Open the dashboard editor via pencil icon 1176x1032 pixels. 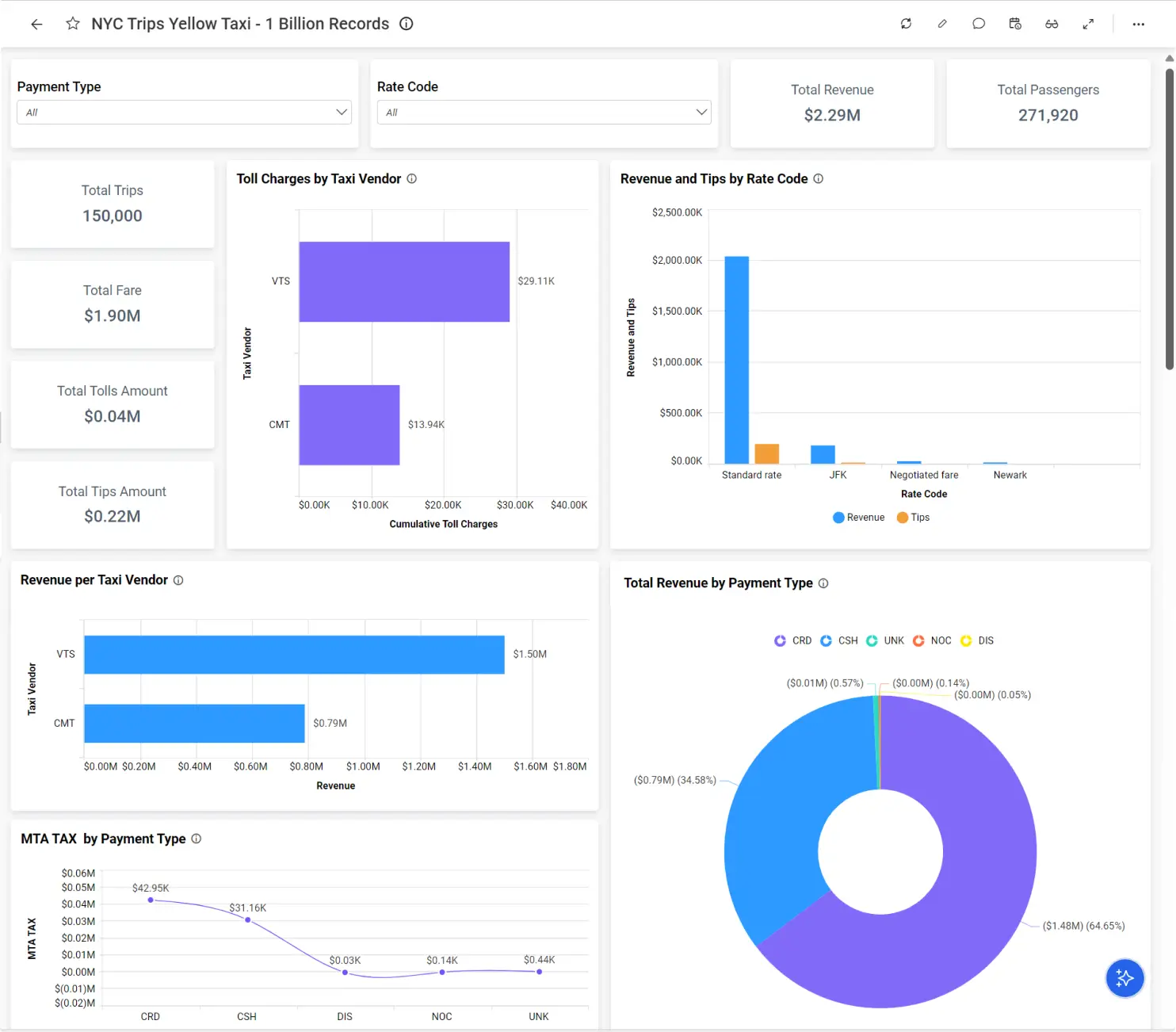pos(942,24)
